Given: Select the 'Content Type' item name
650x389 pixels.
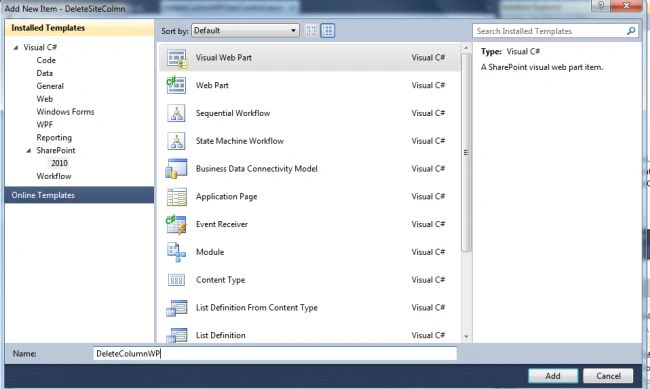Looking at the screenshot, I should click(x=221, y=280).
